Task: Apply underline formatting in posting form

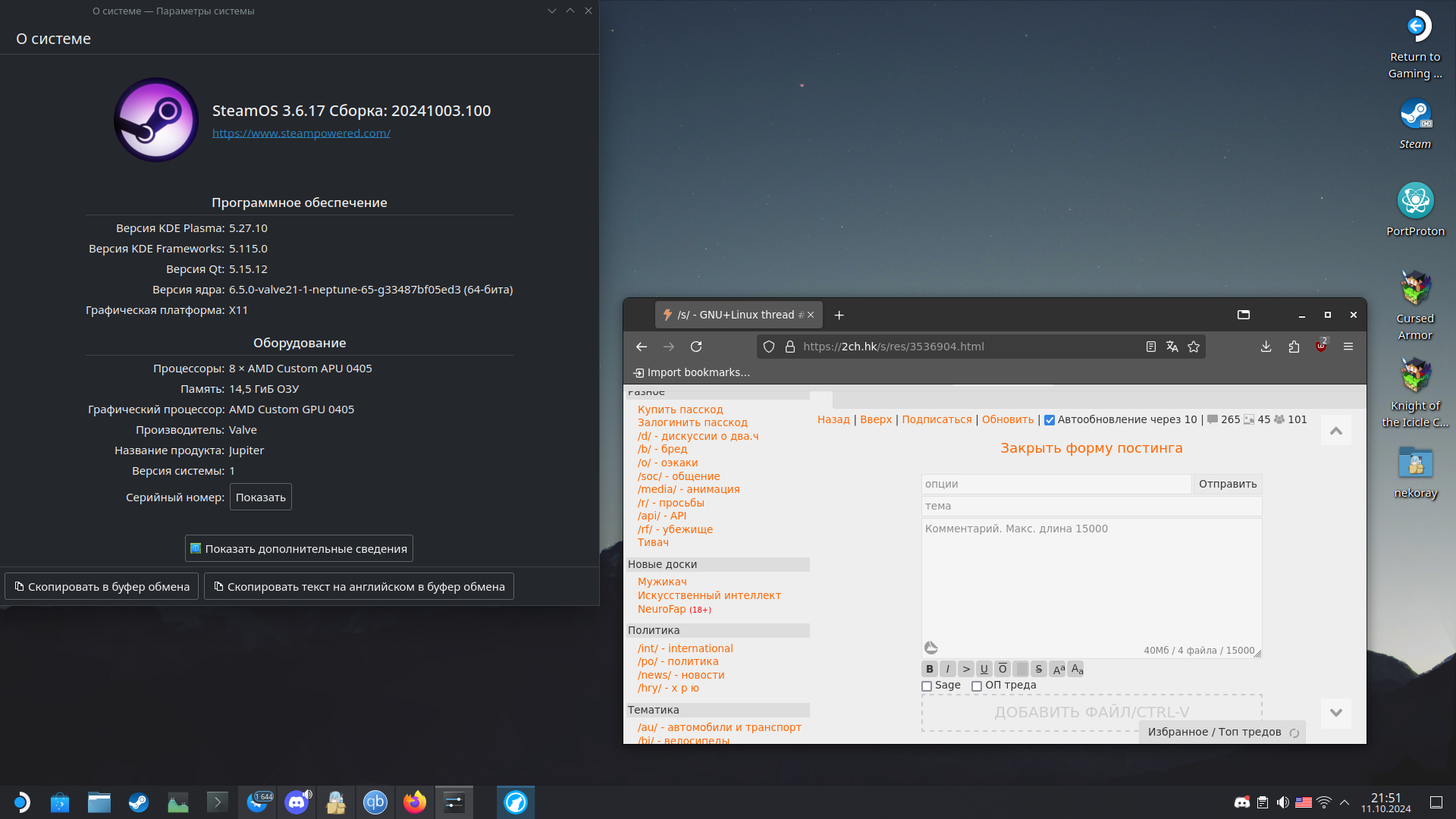Action: pyautogui.click(x=984, y=669)
